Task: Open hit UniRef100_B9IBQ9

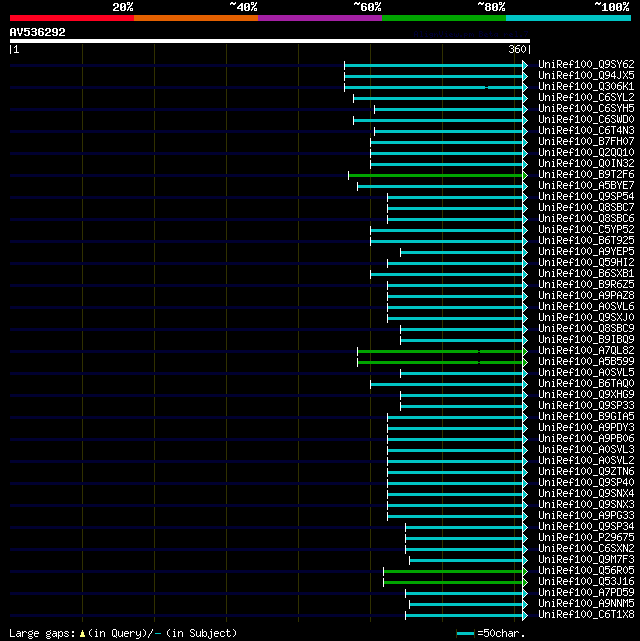Action: [x=586, y=340]
